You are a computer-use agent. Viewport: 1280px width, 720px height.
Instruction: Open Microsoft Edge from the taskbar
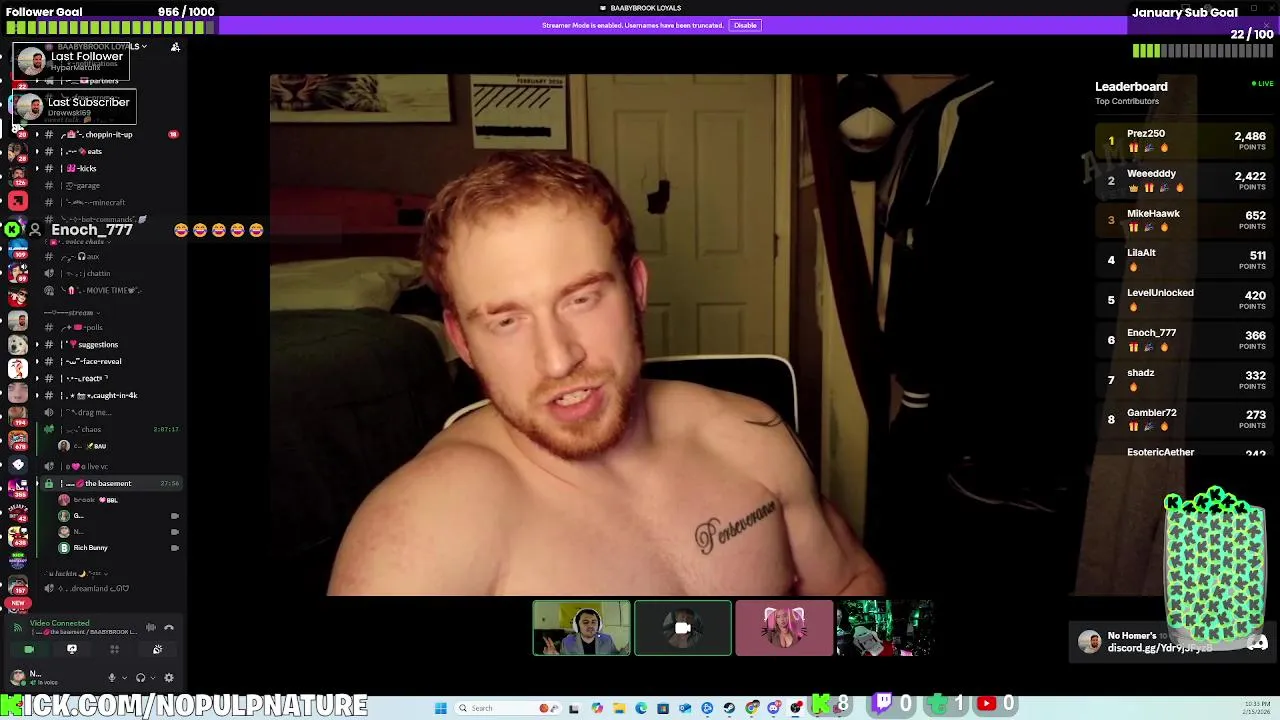[641, 708]
